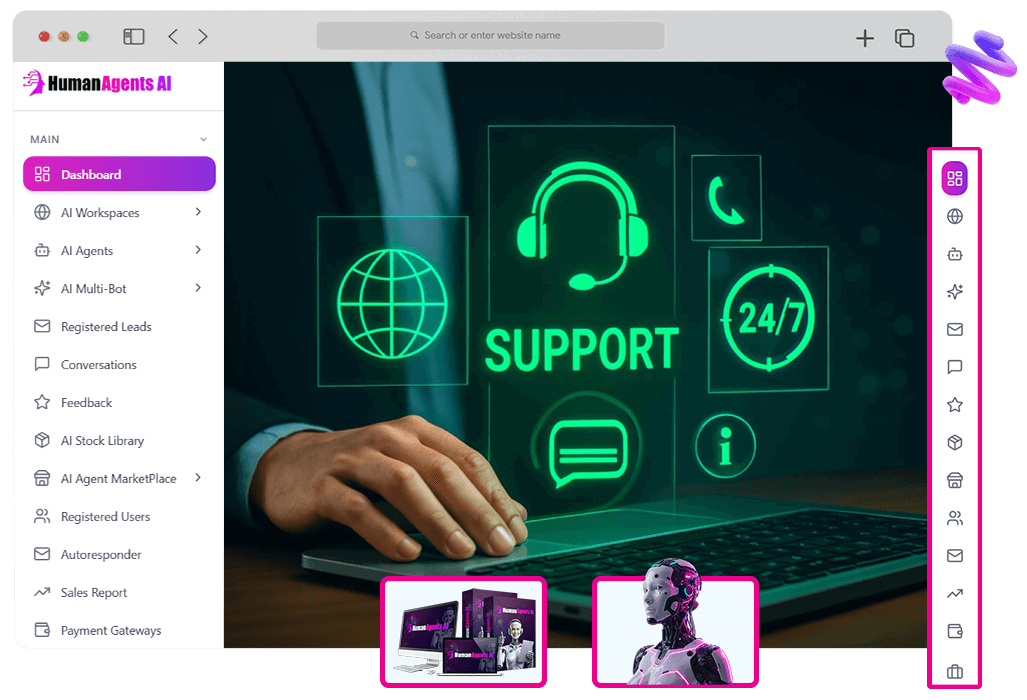Toggle the browser sidebar panel icon
This screenshot has width=1027, height=700.
[x=134, y=37]
